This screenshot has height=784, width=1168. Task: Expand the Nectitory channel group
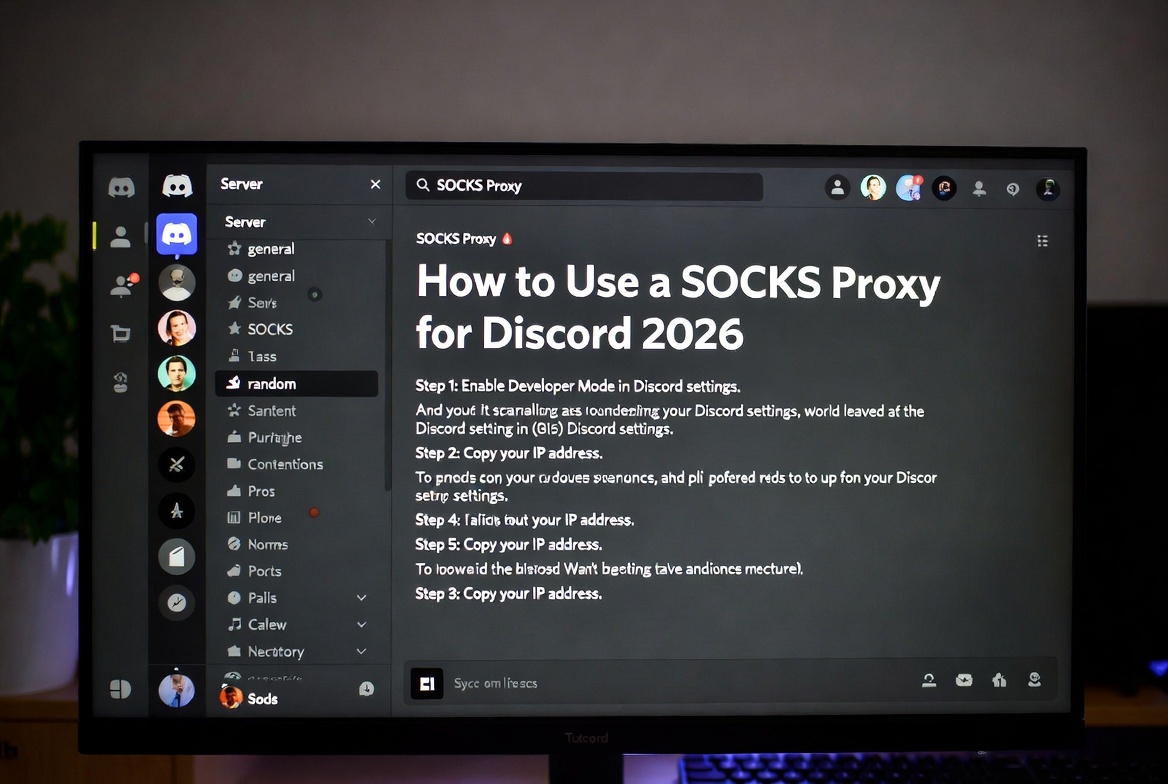coord(361,651)
